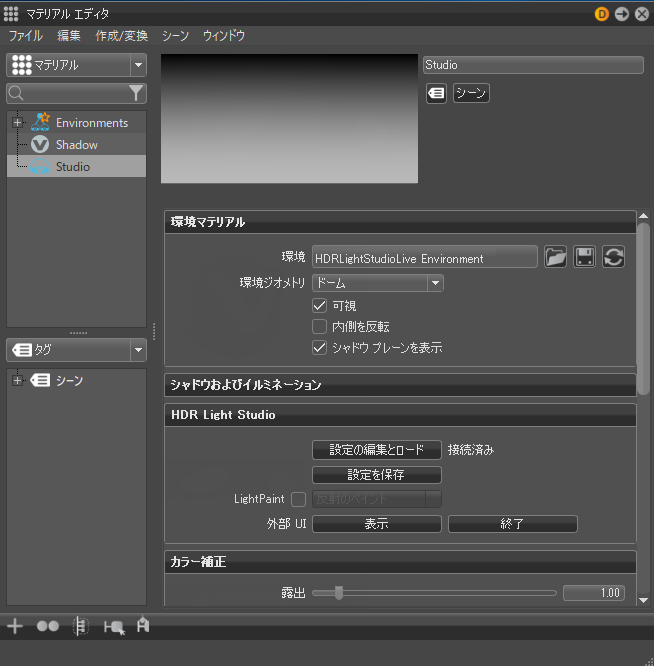Click the properties scrollbar up arrow

(x=643, y=216)
